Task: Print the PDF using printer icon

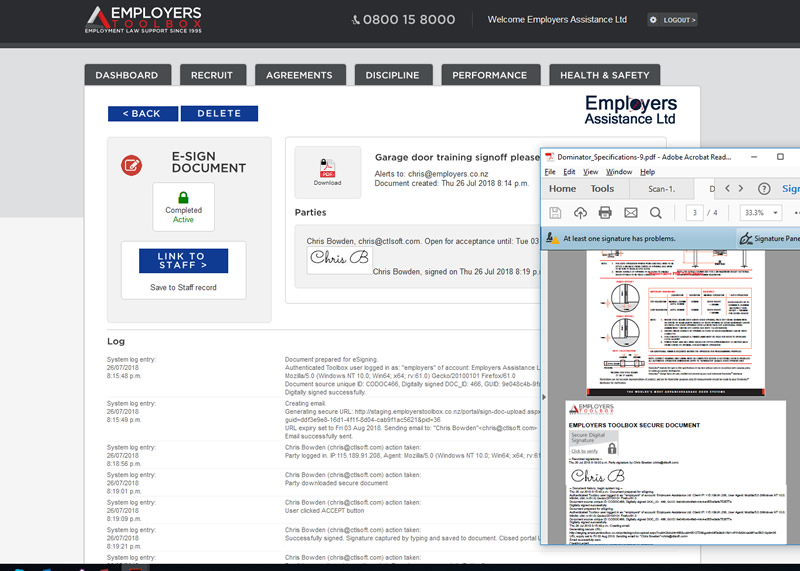Action: [605, 212]
